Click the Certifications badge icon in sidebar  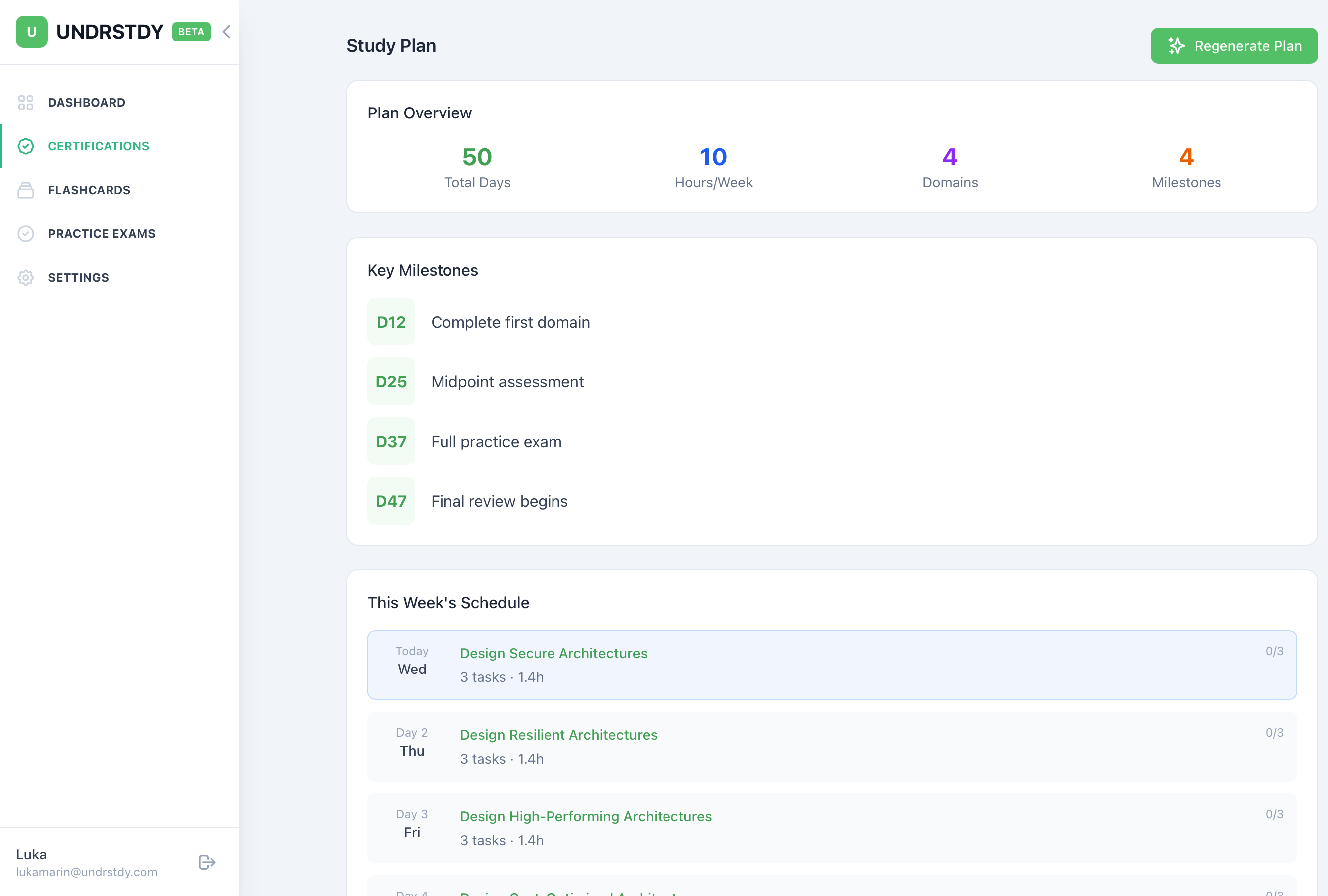[26, 146]
